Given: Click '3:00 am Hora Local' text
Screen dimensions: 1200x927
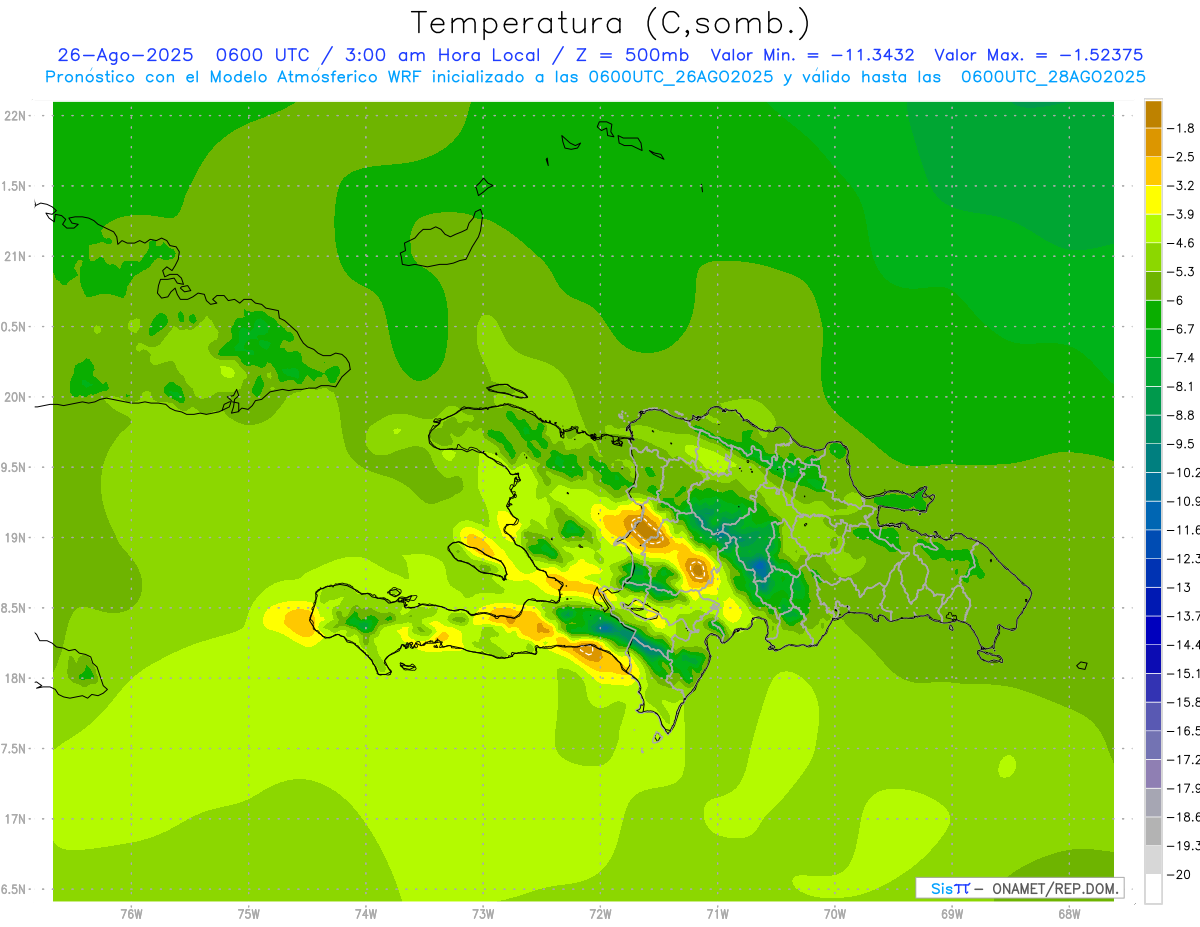Looking at the screenshot, I should pyautogui.click(x=441, y=55).
